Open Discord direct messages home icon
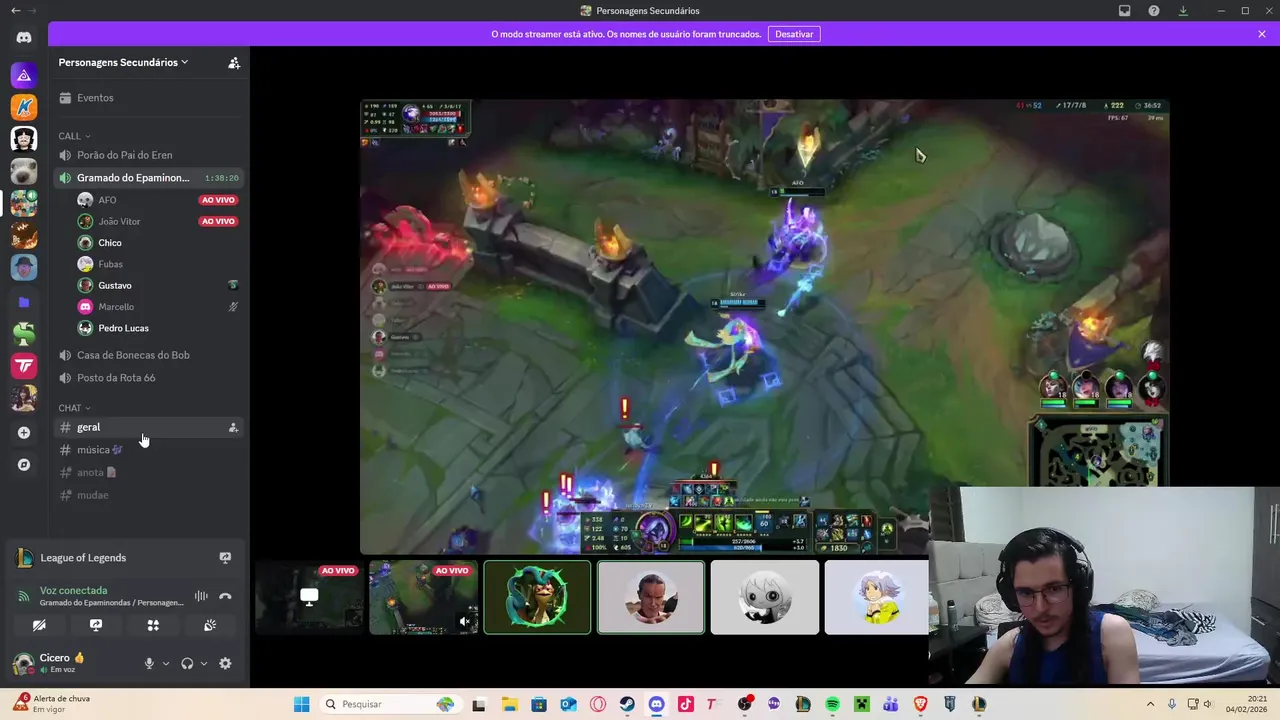1280x720 pixels. 24,38
